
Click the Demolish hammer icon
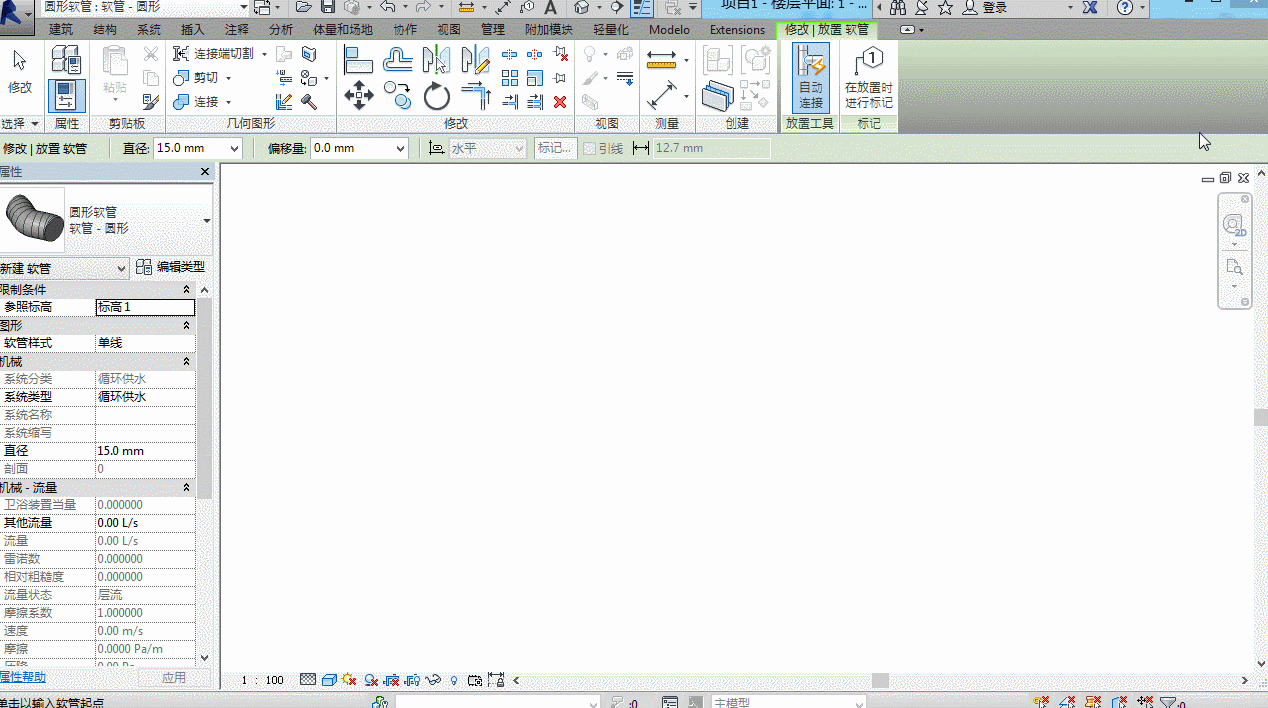click(309, 101)
